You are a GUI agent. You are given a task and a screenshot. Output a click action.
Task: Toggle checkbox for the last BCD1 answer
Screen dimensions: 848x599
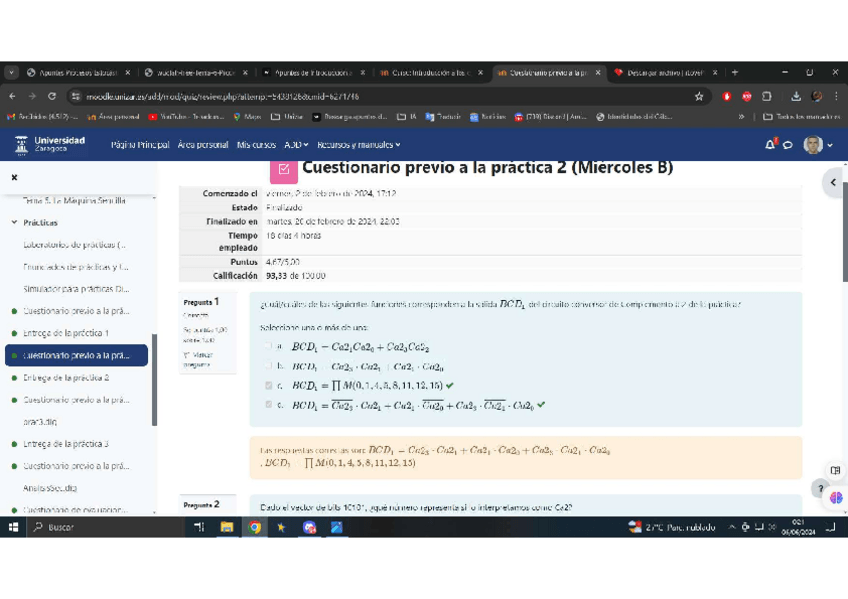coord(268,404)
